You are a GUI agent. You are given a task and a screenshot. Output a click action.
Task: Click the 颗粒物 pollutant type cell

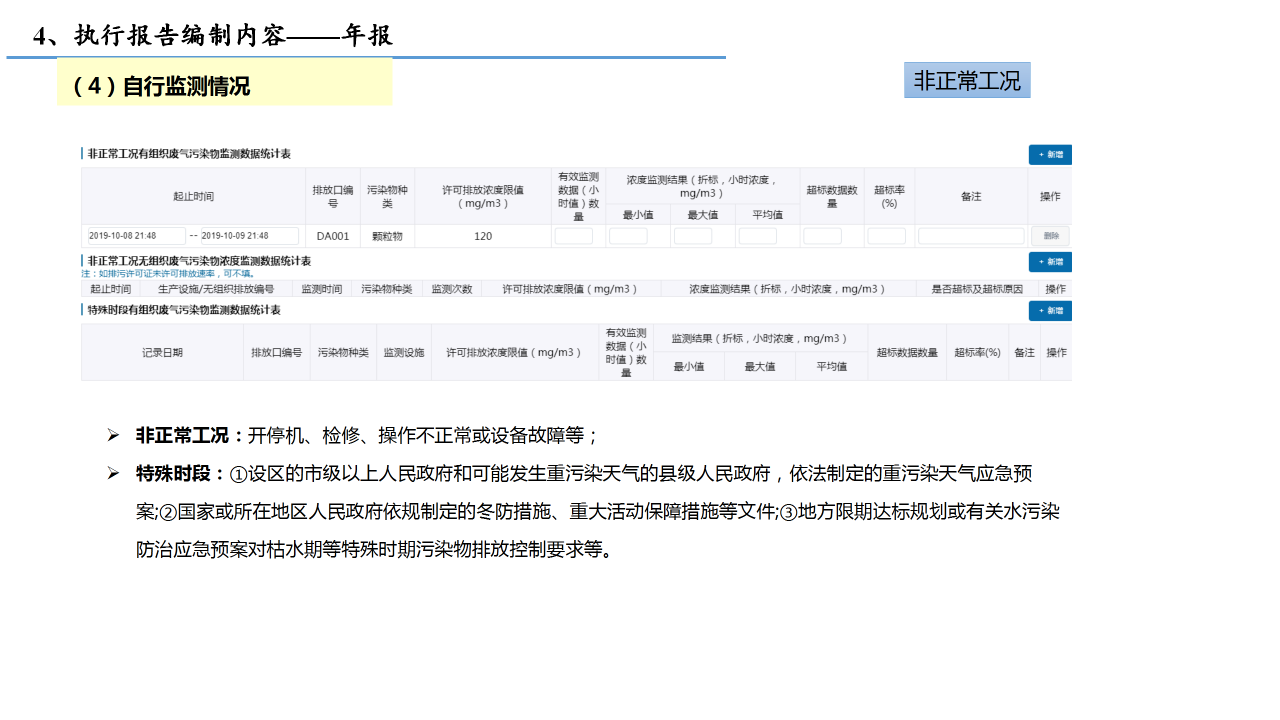(387, 237)
